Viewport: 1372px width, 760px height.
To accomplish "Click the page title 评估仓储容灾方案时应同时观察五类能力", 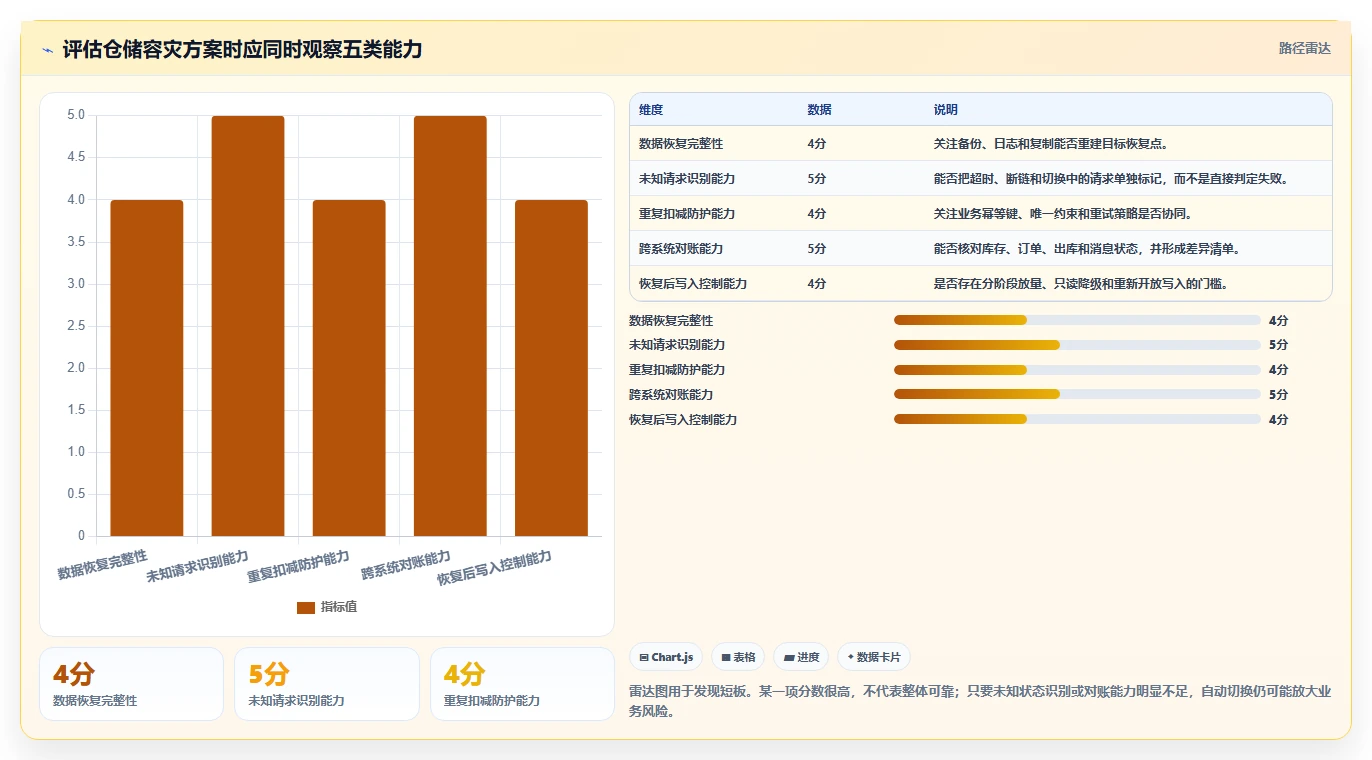I will (243, 49).
